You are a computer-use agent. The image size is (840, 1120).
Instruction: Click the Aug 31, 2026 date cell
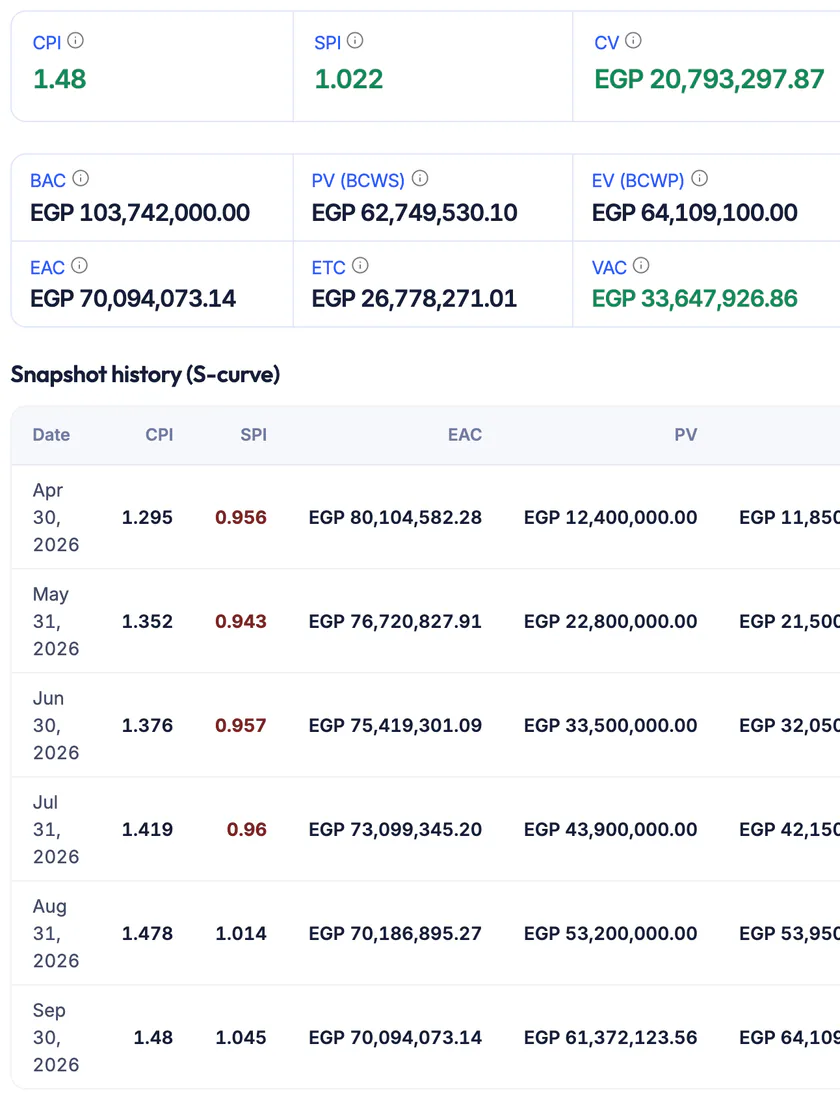[x=56, y=934]
